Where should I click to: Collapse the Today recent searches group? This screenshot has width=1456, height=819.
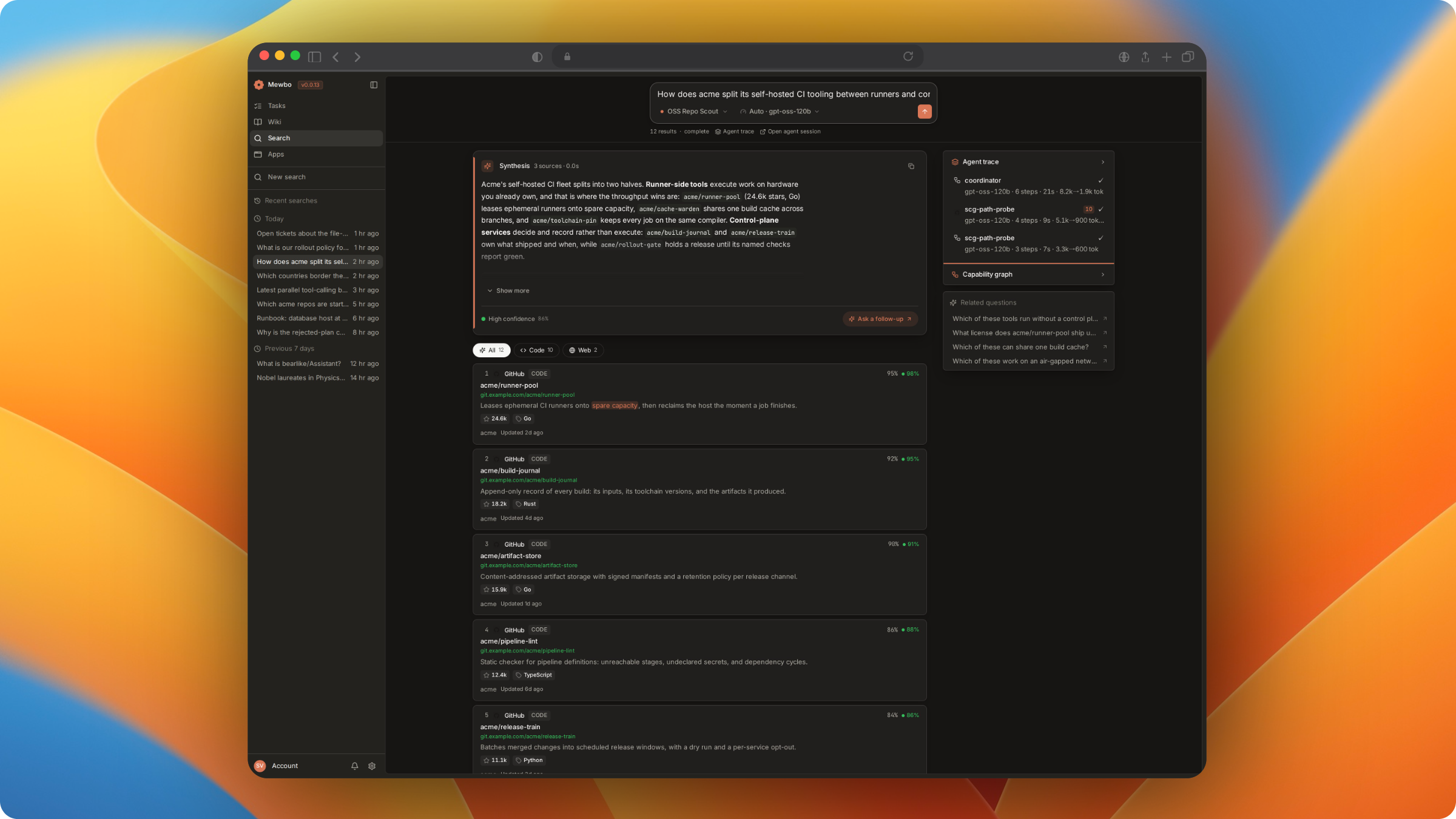(269, 219)
